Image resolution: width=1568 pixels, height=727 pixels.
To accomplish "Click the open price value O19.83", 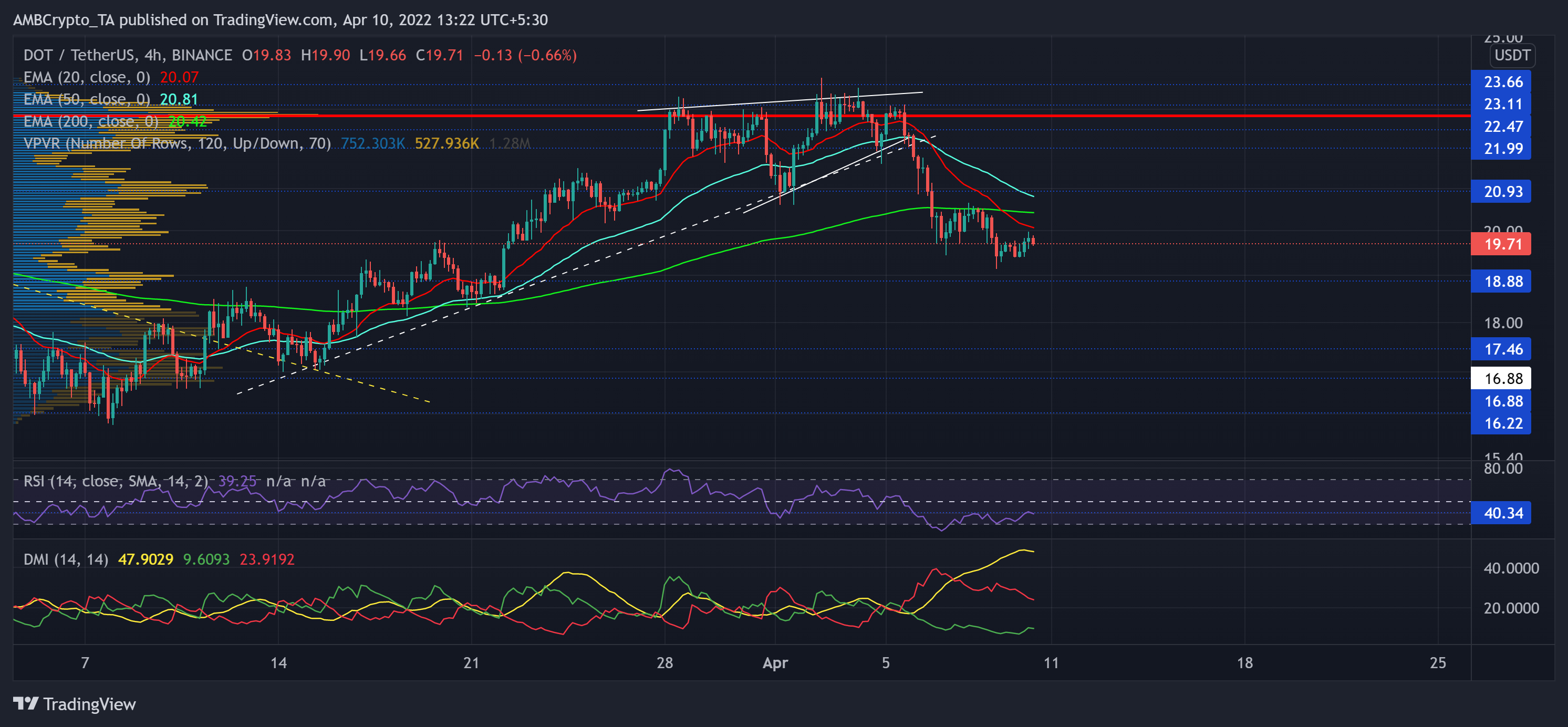I will (x=267, y=55).
